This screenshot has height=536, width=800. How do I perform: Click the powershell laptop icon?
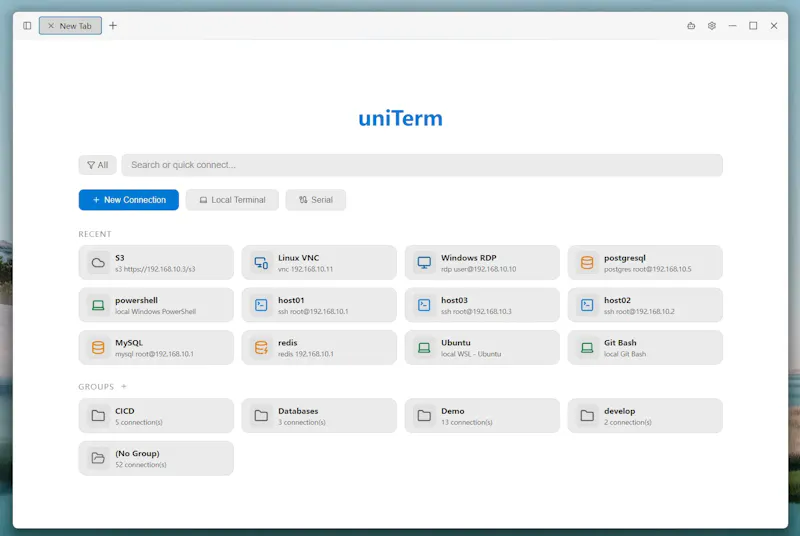98,305
